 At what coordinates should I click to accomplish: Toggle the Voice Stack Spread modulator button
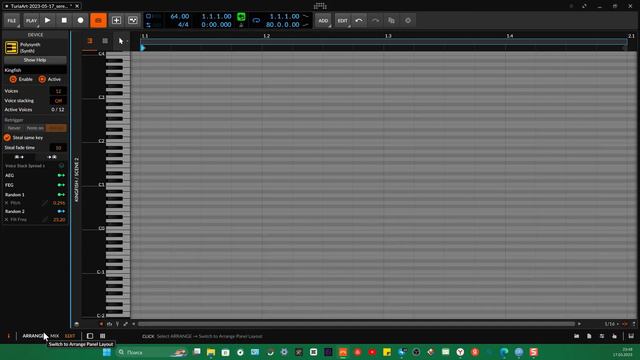tap(61, 166)
